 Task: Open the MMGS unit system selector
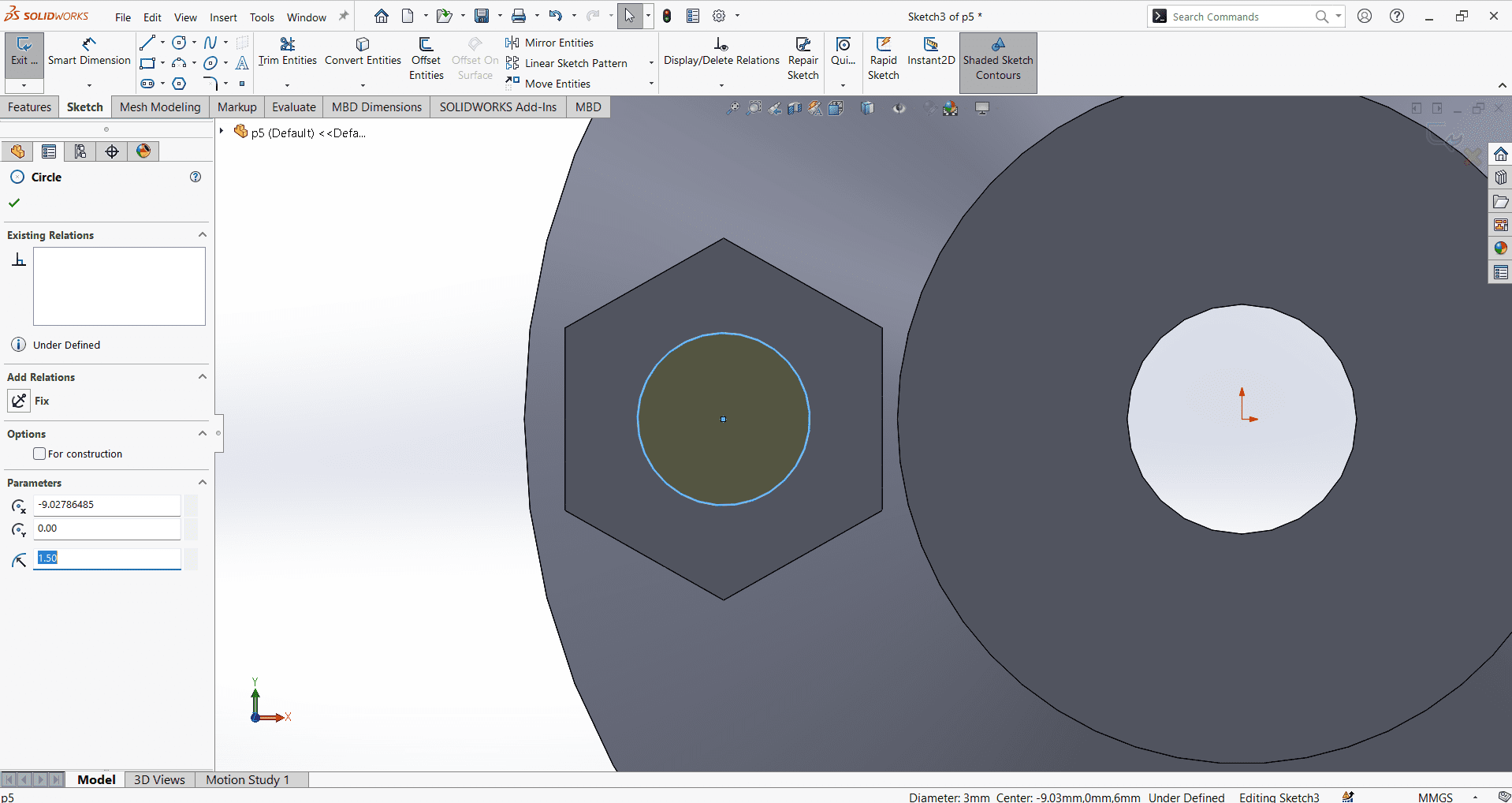(1435, 797)
